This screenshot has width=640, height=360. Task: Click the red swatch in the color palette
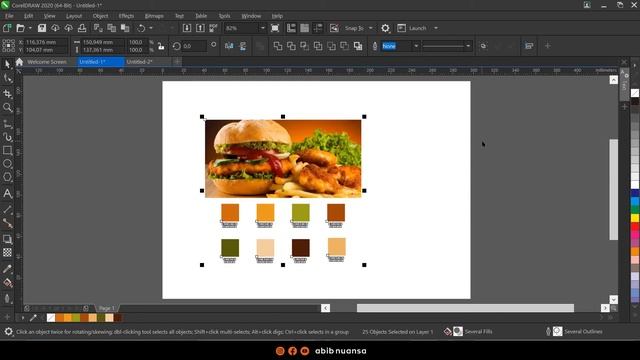pyautogui.click(x=635, y=227)
